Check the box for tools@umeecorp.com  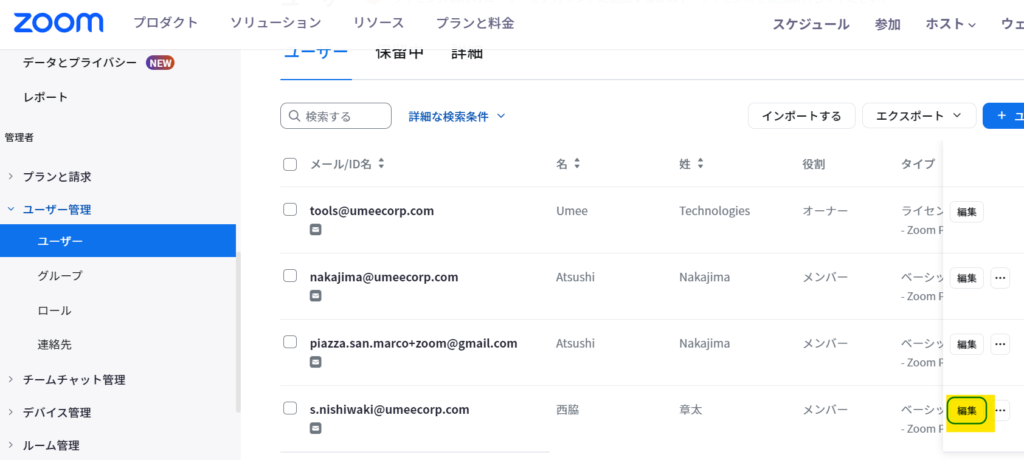[290, 210]
